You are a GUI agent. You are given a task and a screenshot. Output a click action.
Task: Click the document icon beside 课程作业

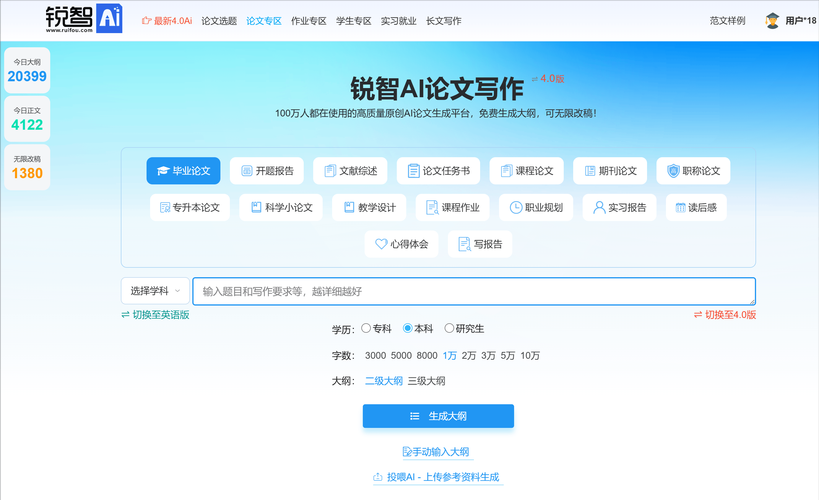tap(432, 207)
